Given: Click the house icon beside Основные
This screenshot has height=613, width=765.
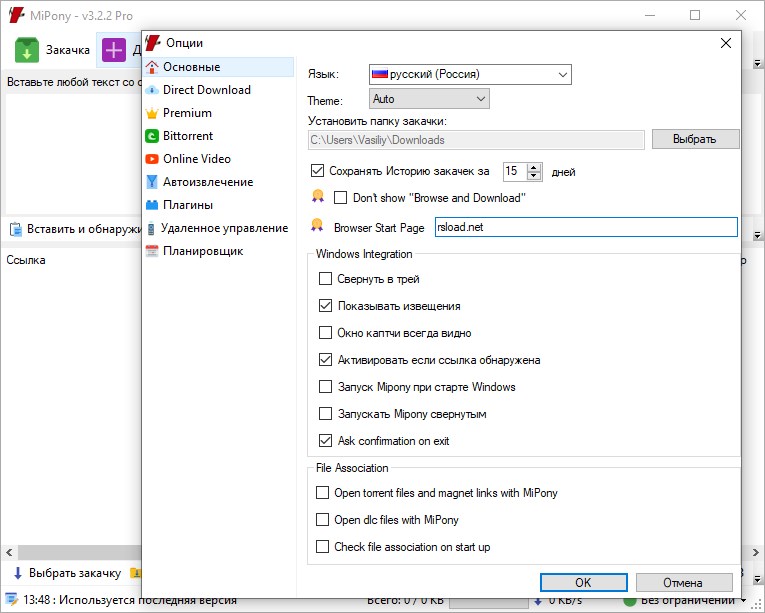Looking at the screenshot, I should 152,67.
